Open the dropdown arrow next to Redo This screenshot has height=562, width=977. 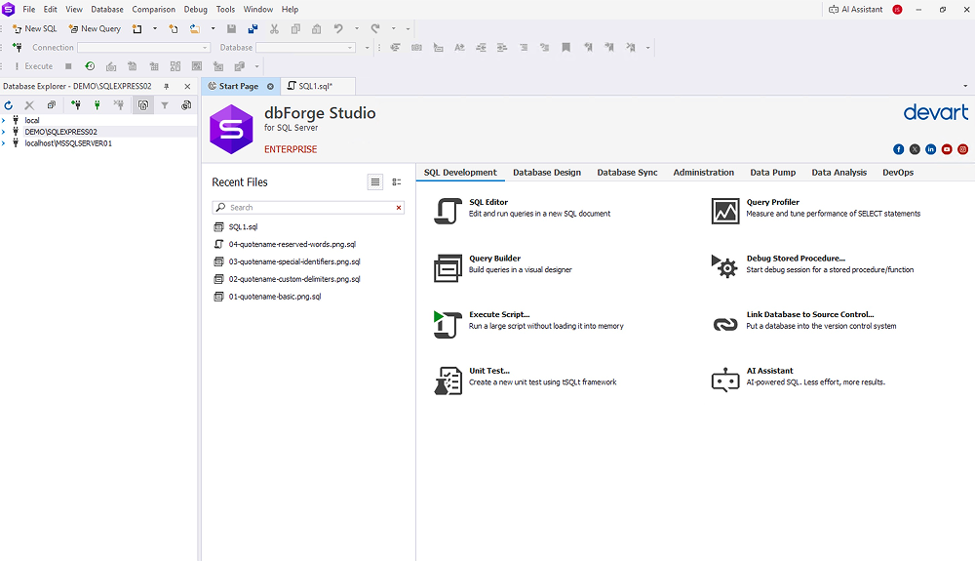point(393,29)
